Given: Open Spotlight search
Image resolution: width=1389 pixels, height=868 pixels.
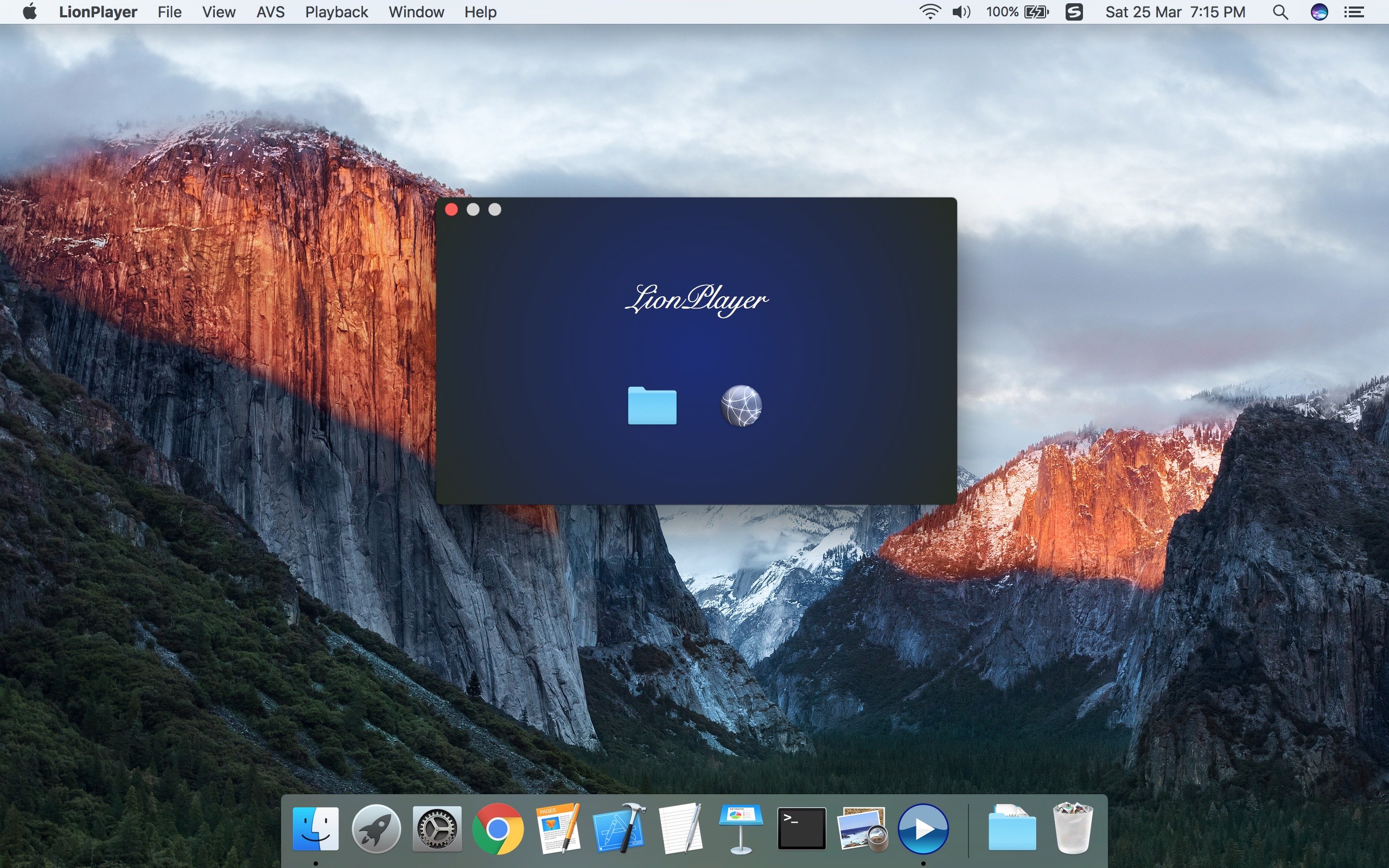Looking at the screenshot, I should coord(1279,11).
